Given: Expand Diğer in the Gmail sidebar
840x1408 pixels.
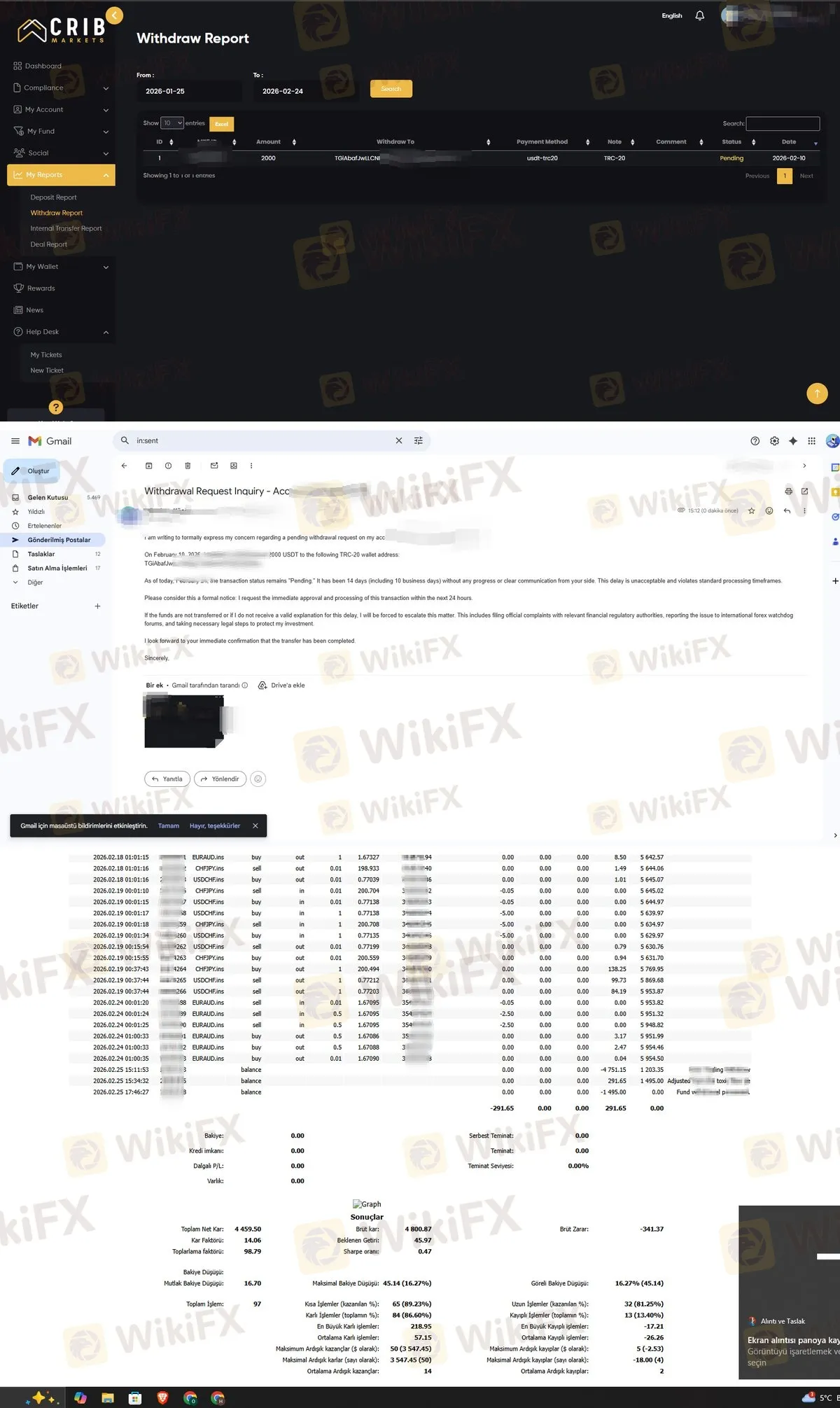Looking at the screenshot, I should coord(35,583).
